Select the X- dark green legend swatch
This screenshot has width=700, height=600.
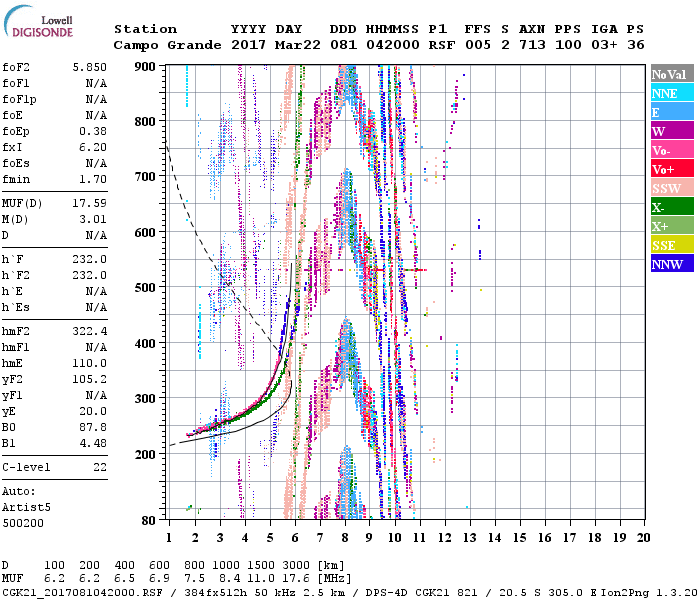click(x=672, y=207)
